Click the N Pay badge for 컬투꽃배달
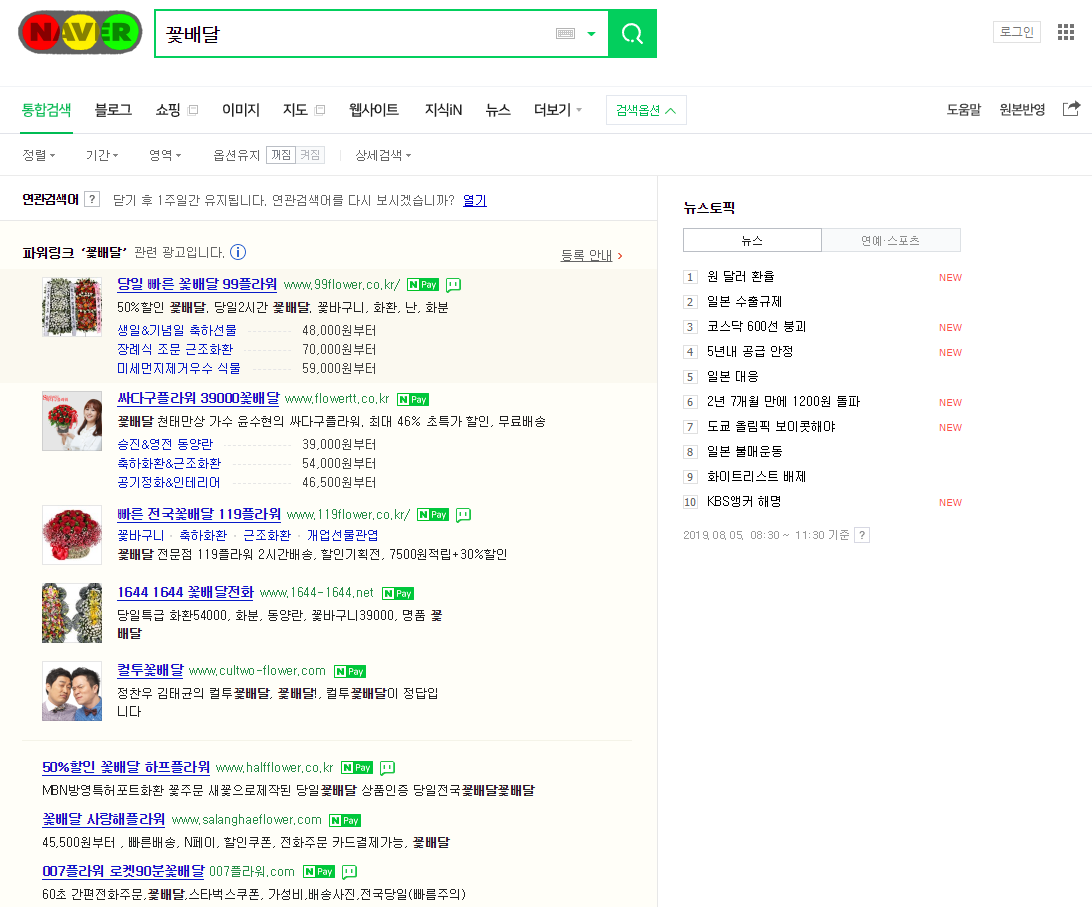 350,672
